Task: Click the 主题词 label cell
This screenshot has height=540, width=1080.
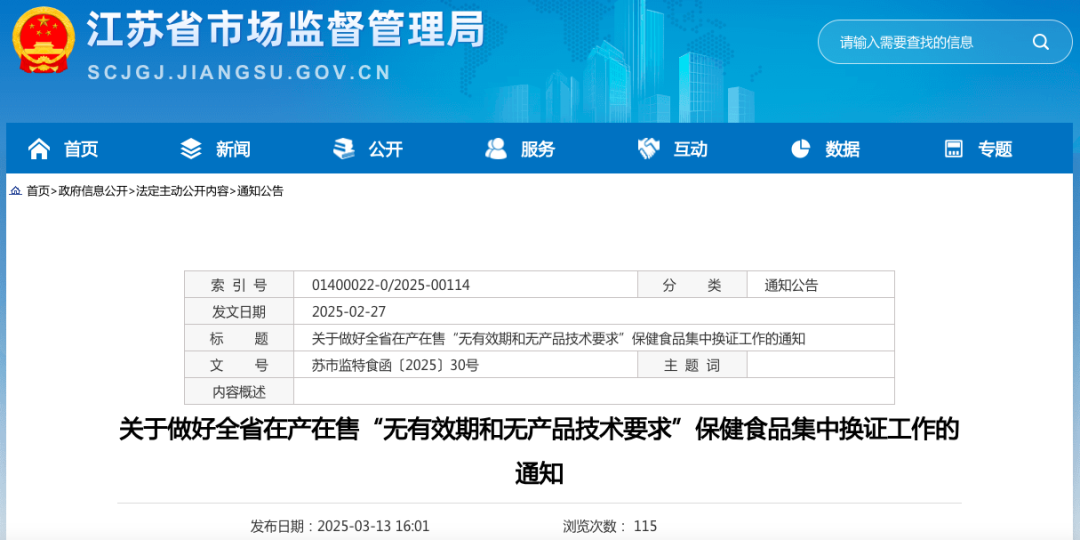Action: (692, 366)
